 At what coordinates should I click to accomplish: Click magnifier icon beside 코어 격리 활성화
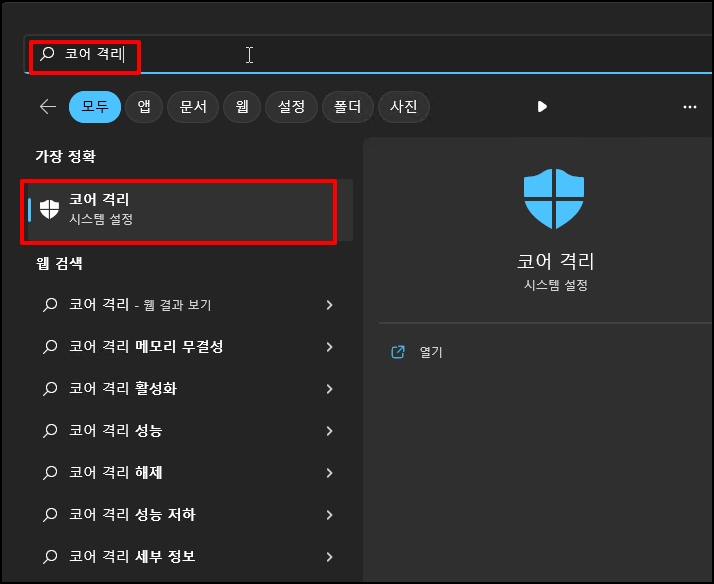[50, 389]
